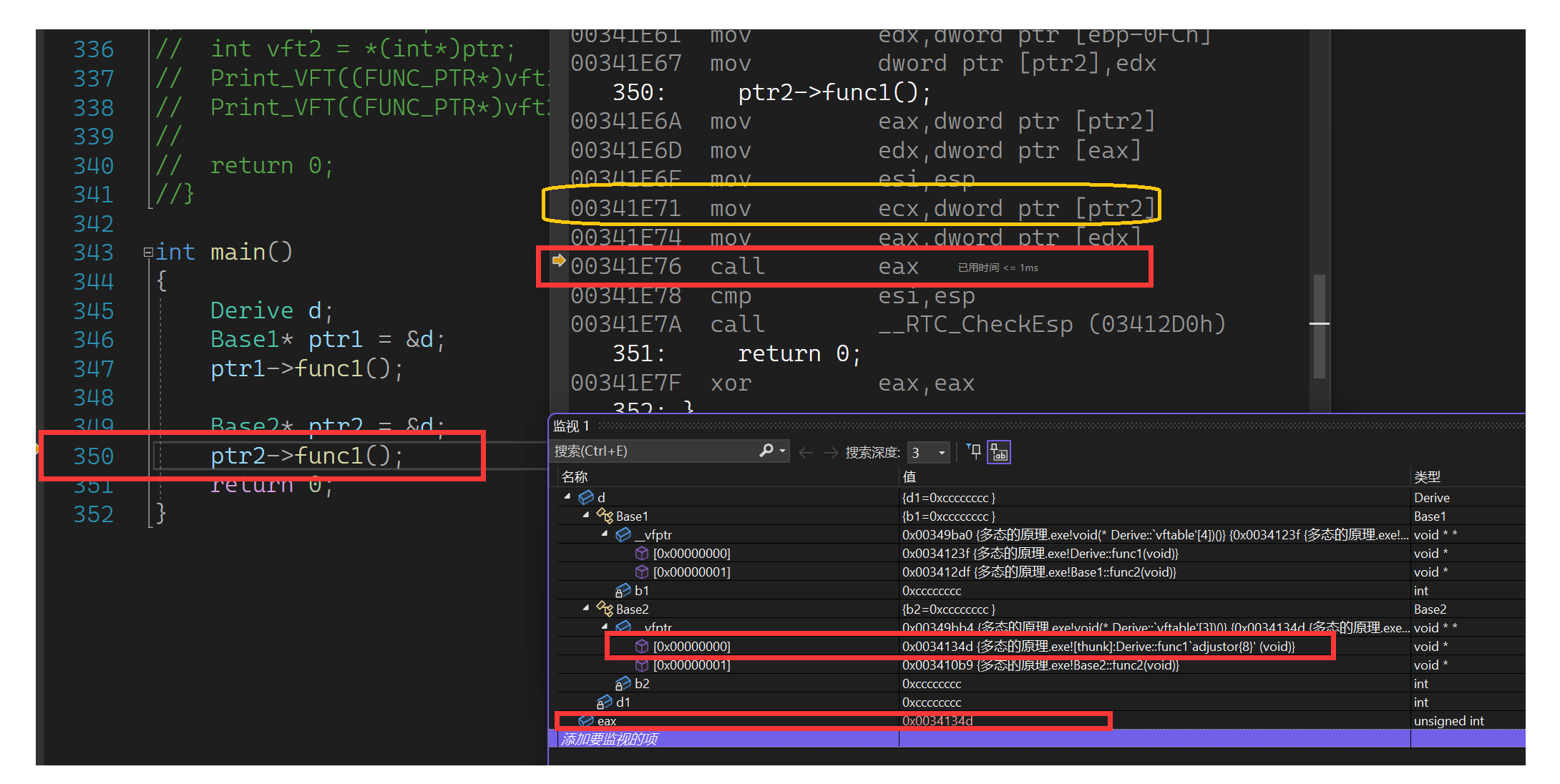Click the Base2 value {b2=0xcccccccc }
Image resolution: width=1560 pixels, height=784 pixels.
point(949,609)
